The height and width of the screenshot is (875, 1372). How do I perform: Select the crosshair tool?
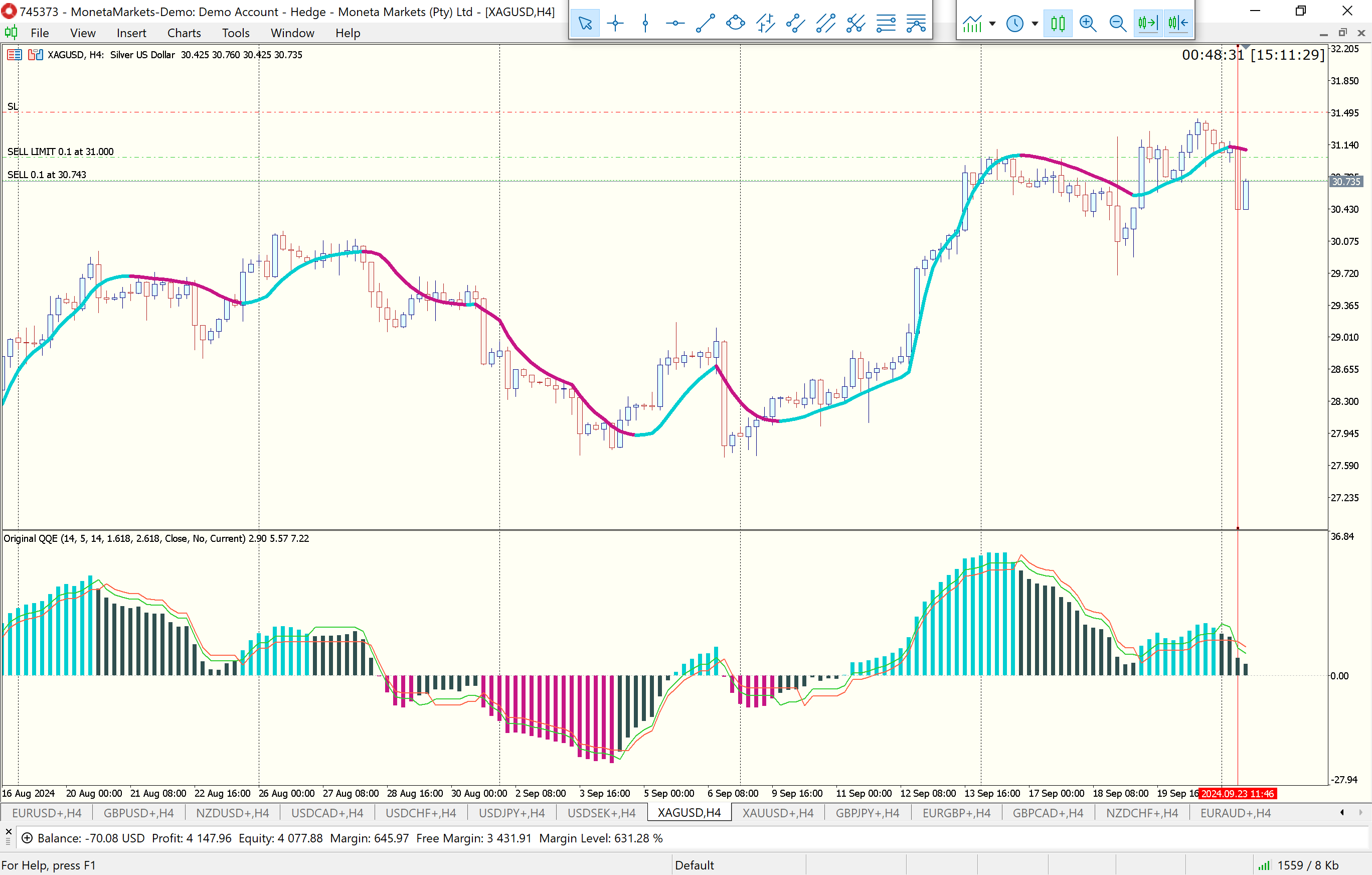pyautogui.click(x=615, y=24)
